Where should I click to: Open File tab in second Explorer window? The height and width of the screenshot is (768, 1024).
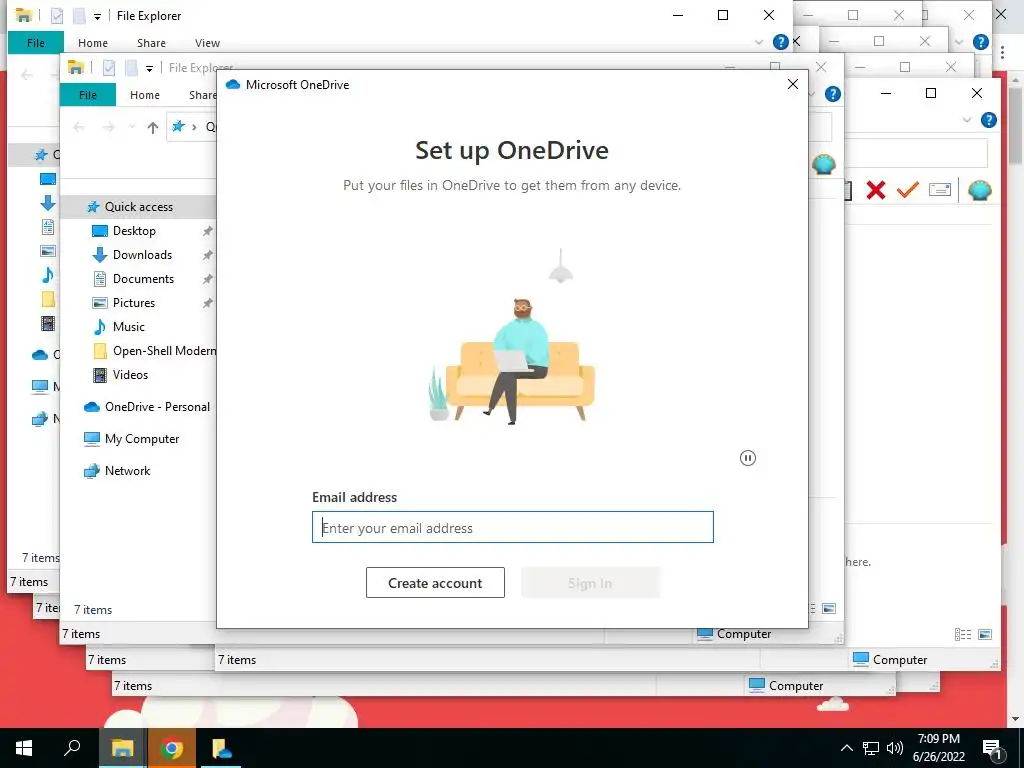[x=88, y=95]
